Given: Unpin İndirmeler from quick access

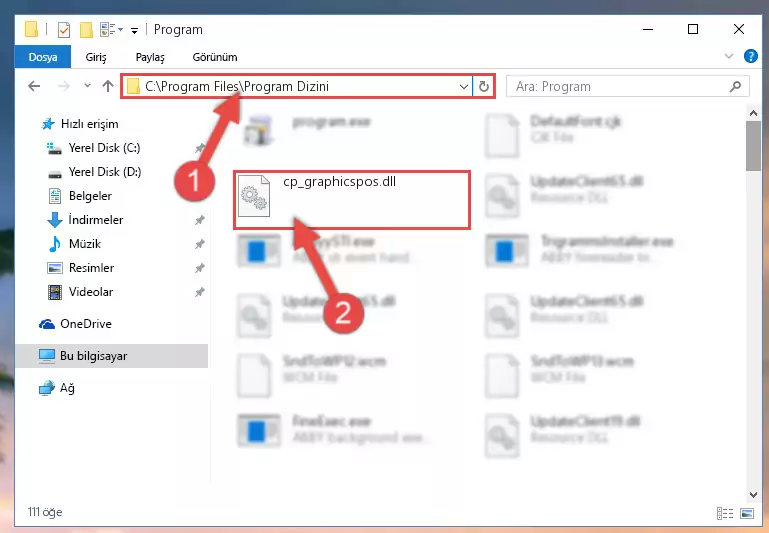Looking at the screenshot, I should (200, 220).
